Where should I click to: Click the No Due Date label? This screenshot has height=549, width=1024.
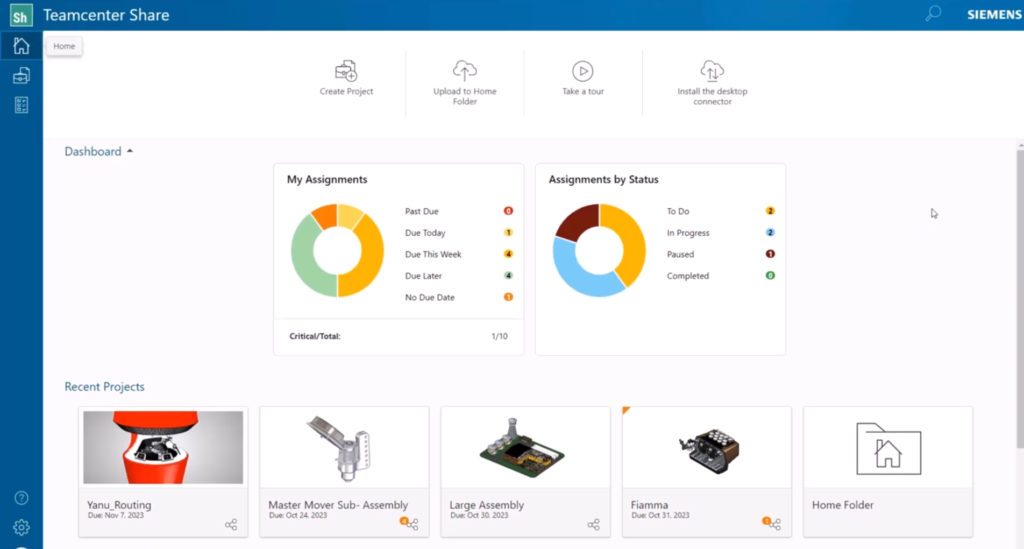click(x=430, y=297)
